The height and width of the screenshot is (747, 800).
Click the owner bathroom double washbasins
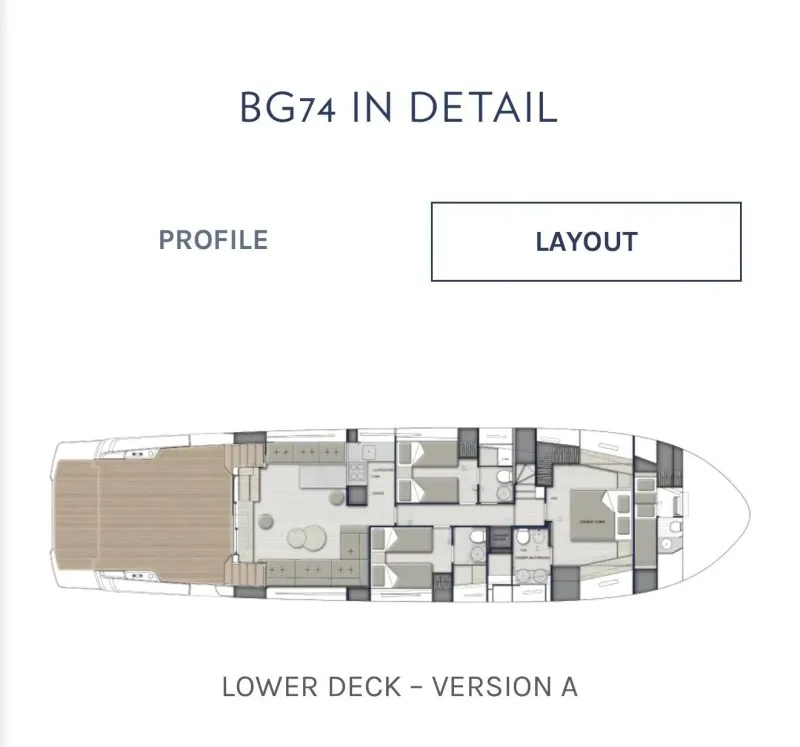[532, 577]
